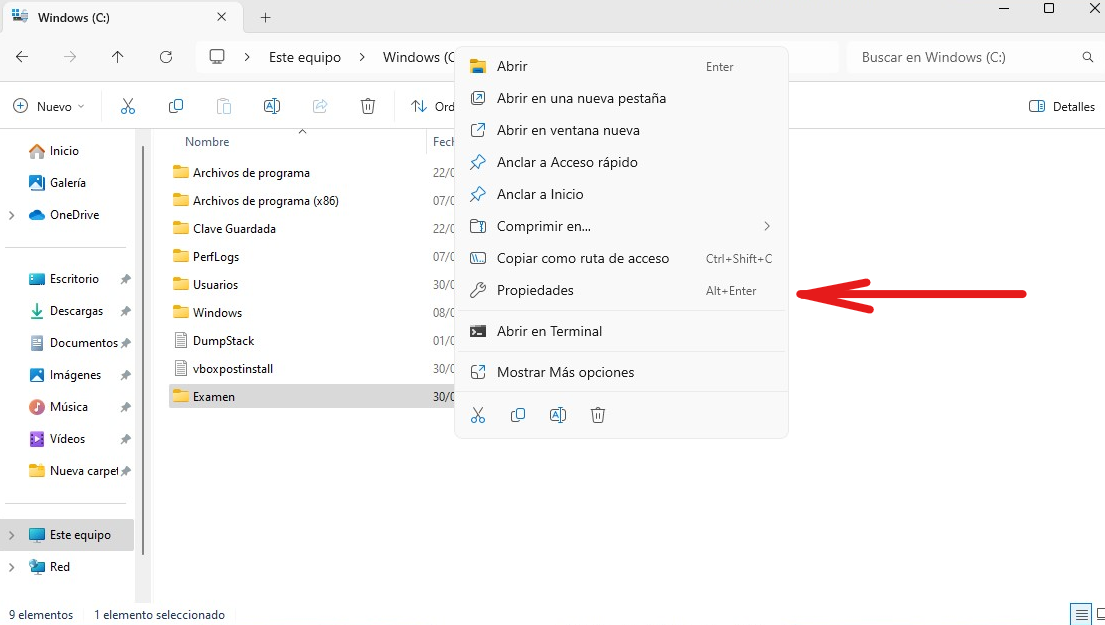Click the Buscar en Windows (C:) search box
Image resolution: width=1105 pixels, height=625 pixels.
pos(965,57)
